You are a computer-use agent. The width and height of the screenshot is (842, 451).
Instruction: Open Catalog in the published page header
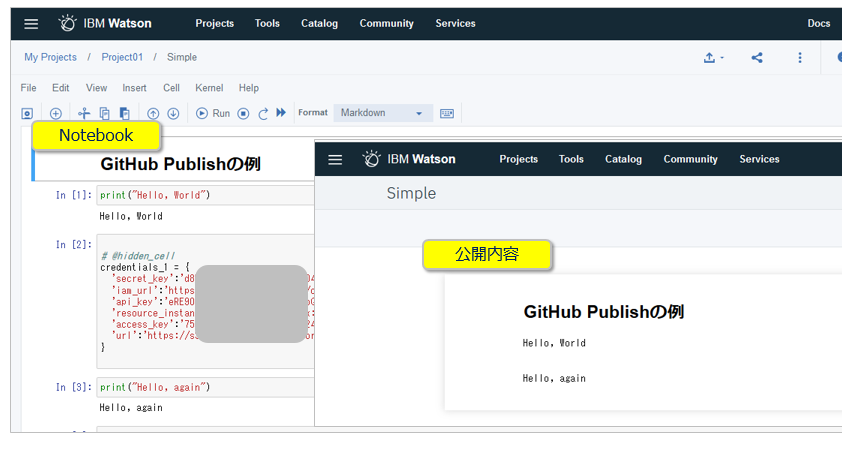623,159
